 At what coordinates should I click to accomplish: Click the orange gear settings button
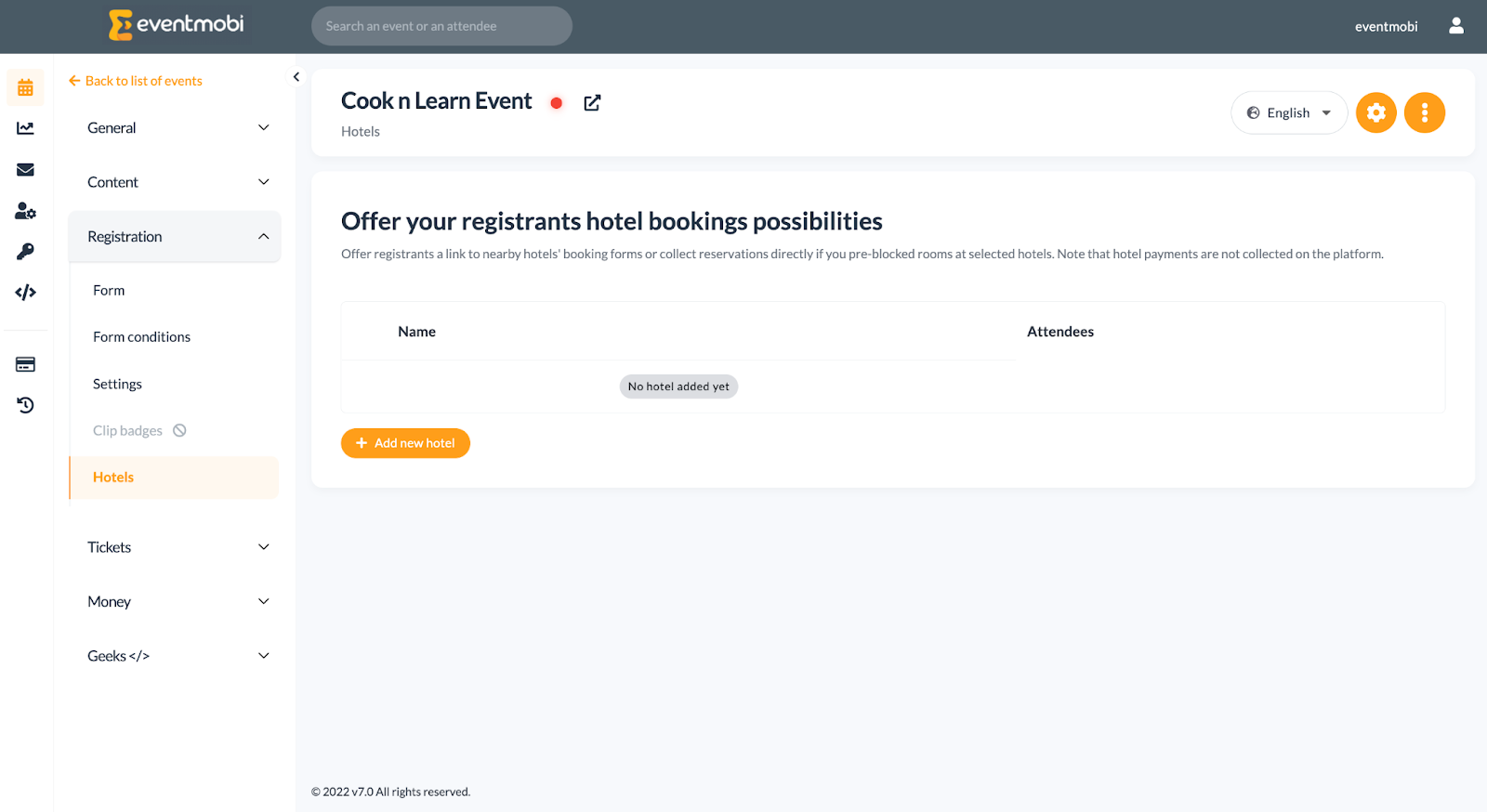[1376, 113]
